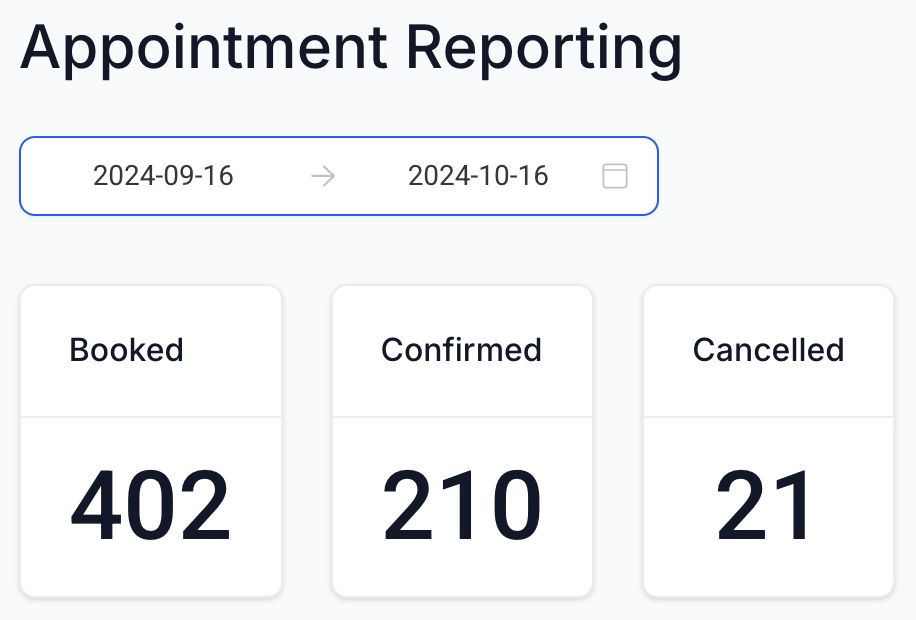Click empty space left of the start date
916x620 pixels.
(x=55, y=176)
